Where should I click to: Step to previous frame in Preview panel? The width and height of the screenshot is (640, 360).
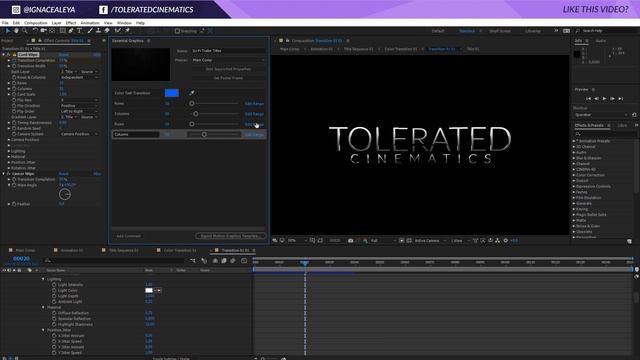596,98
